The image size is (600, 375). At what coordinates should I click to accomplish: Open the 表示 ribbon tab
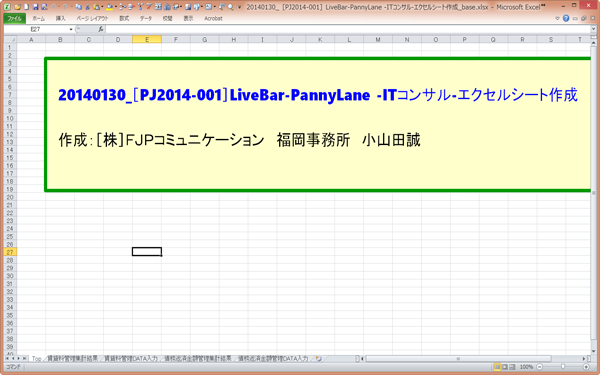point(188,18)
